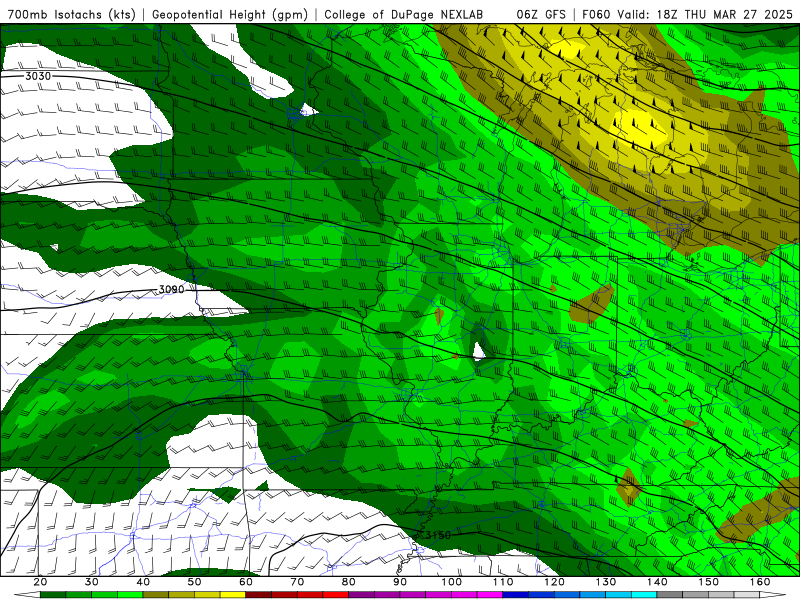Click the "06Z GFS" model run text
This screenshot has width=800, height=600.
541,14
